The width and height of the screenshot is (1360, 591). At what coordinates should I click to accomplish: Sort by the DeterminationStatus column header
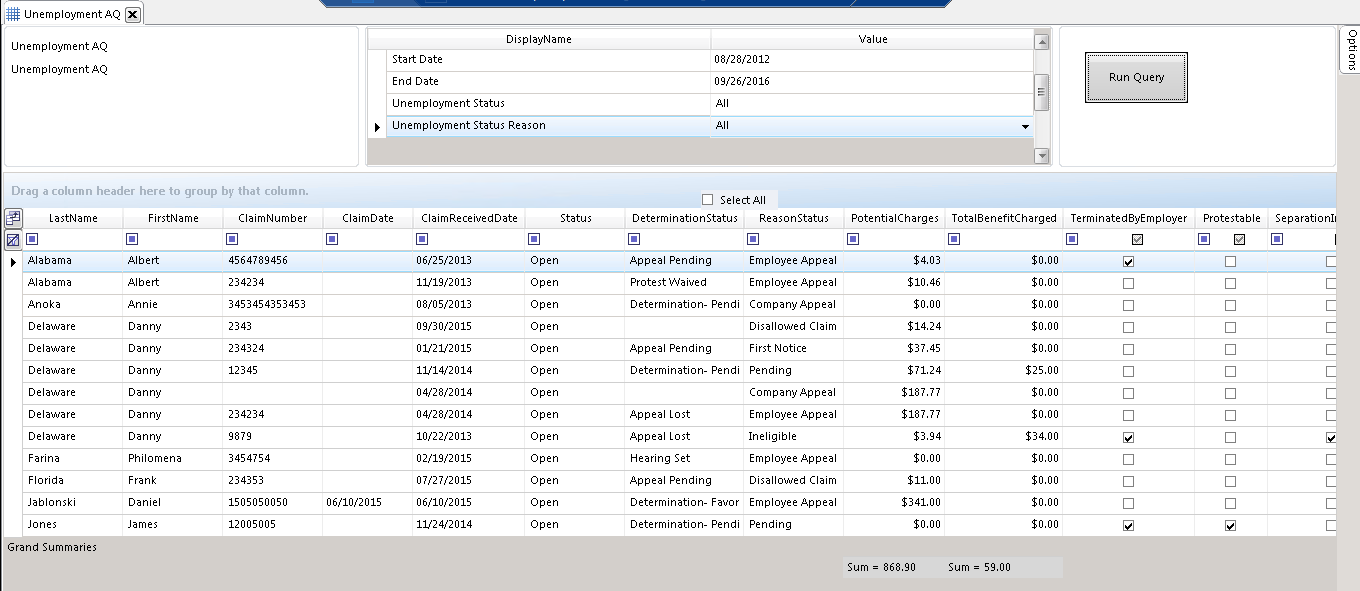click(684, 218)
